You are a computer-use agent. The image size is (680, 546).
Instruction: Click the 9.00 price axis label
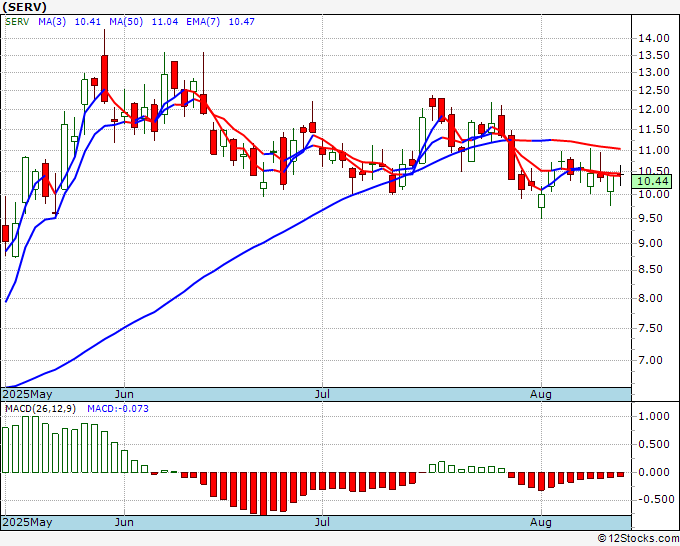[x=651, y=243]
